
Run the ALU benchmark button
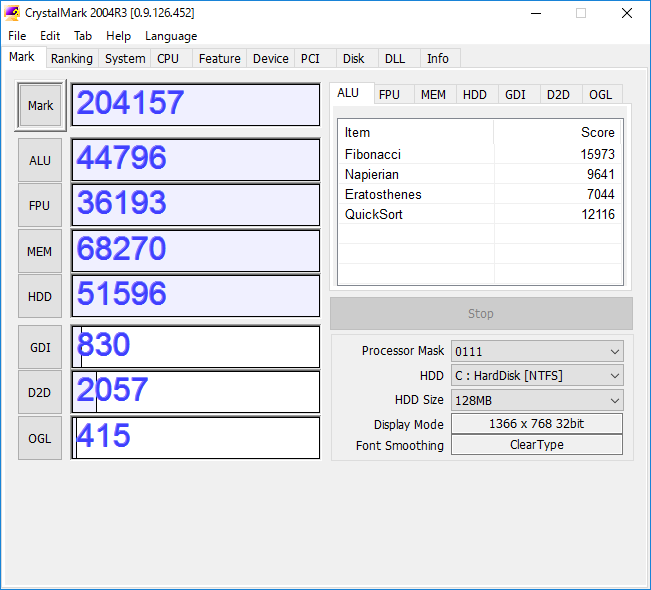[x=40, y=160]
